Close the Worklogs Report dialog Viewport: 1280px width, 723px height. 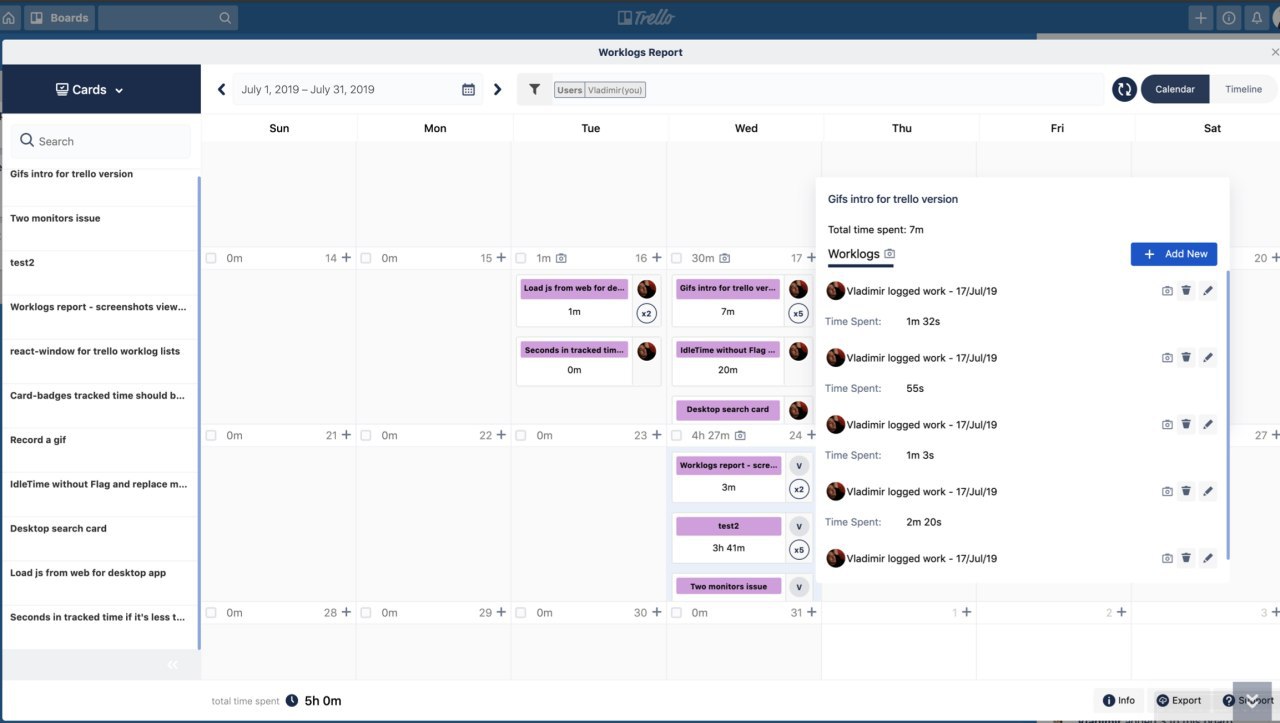tap(1274, 52)
